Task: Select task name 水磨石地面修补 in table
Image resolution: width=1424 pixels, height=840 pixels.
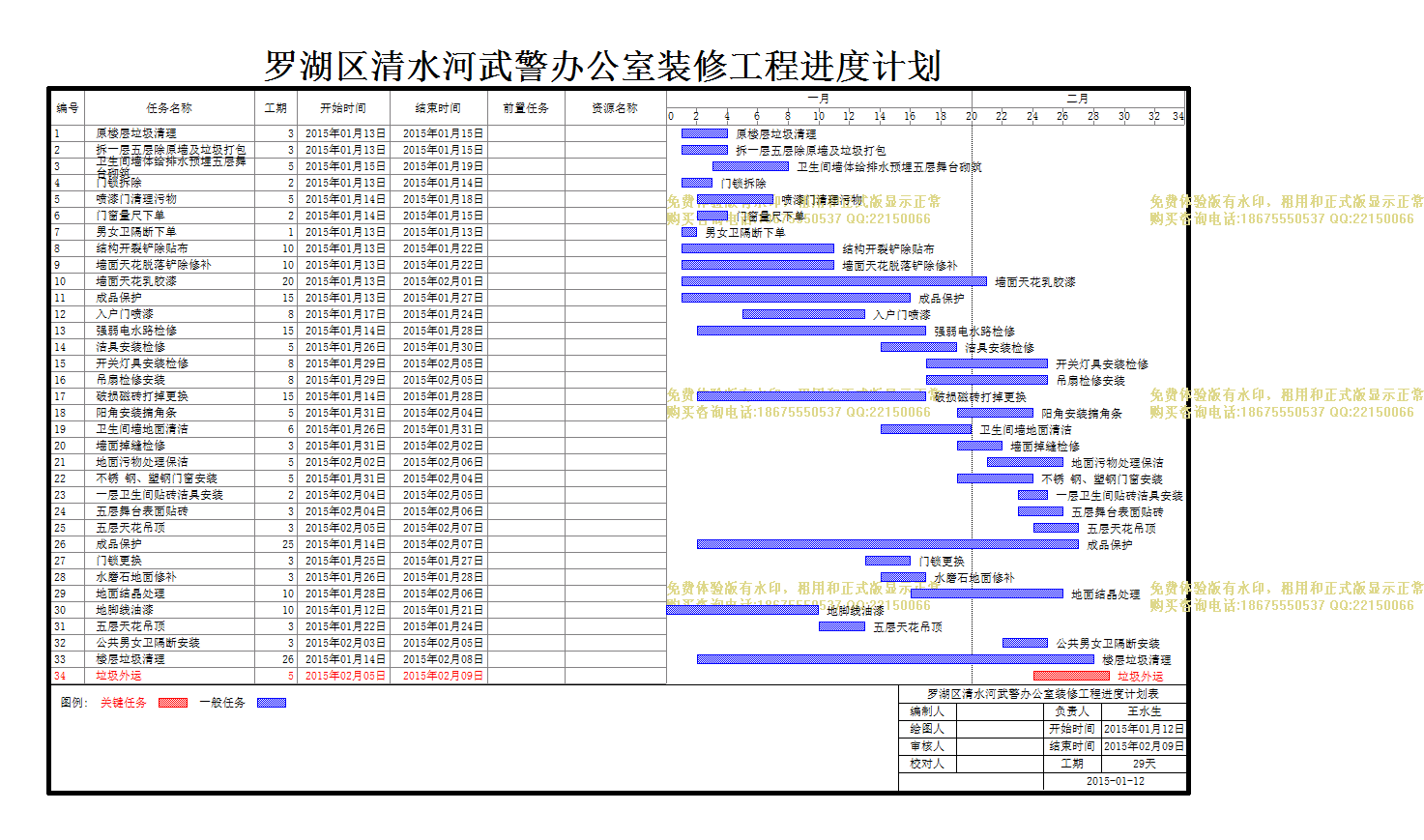Action: tap(135, 577)
